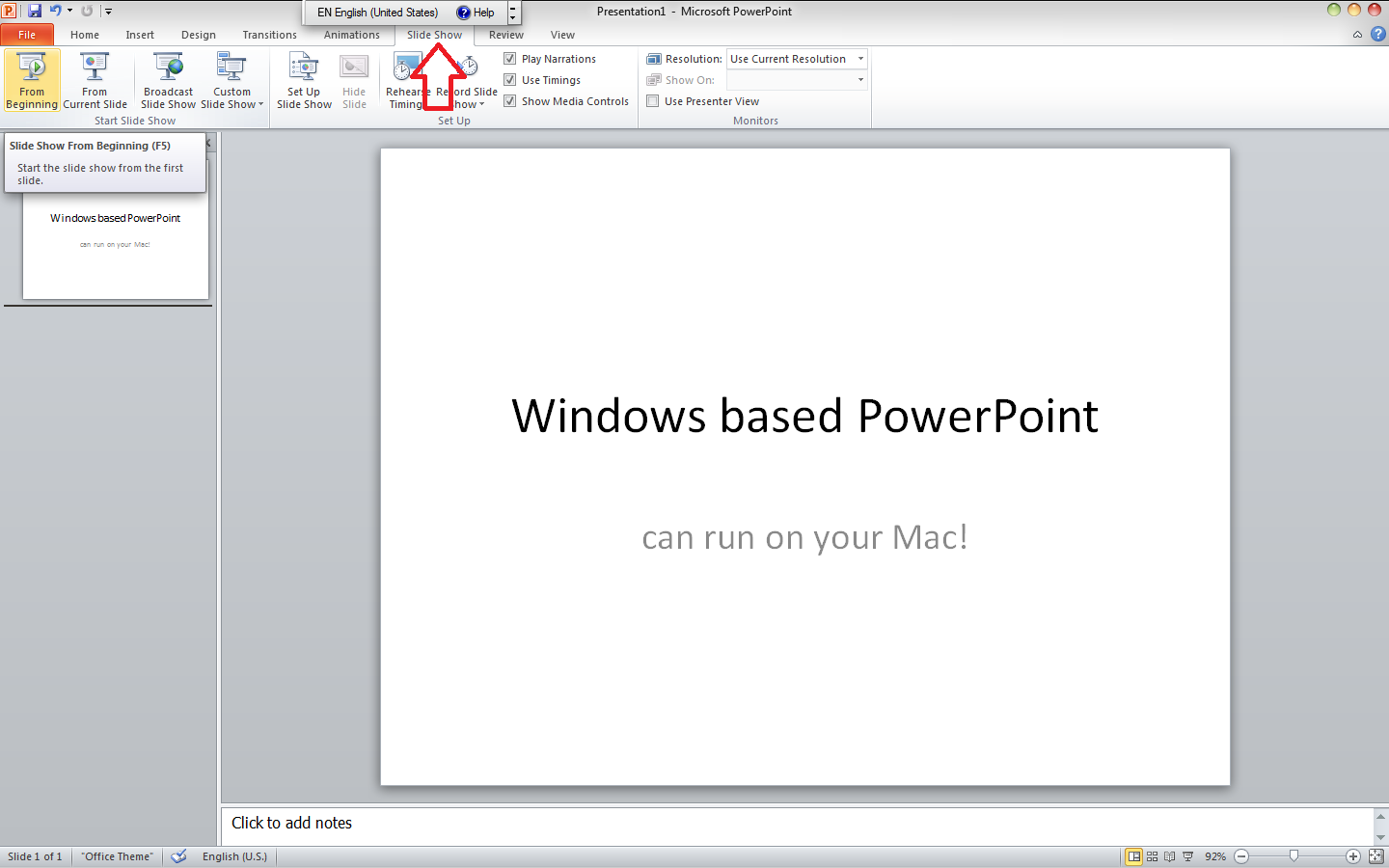Open the View tab

(x=562, y=35)
